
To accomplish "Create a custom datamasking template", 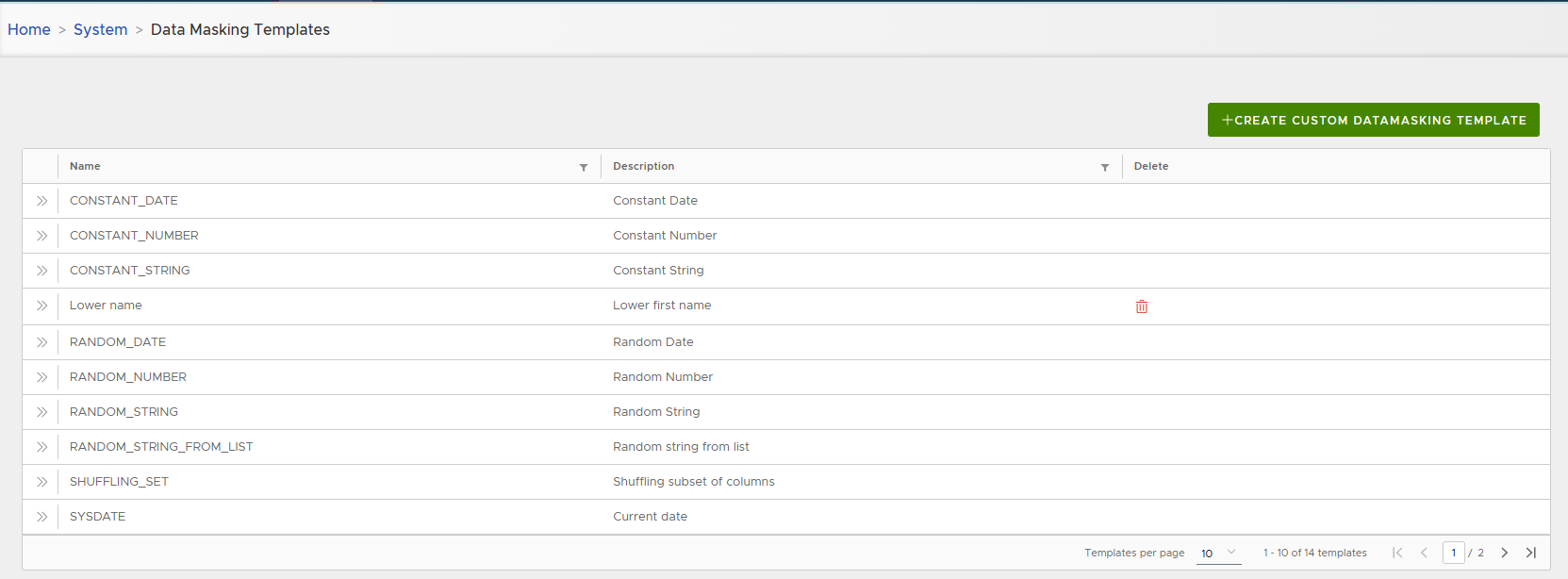I will click(1374, 120).
